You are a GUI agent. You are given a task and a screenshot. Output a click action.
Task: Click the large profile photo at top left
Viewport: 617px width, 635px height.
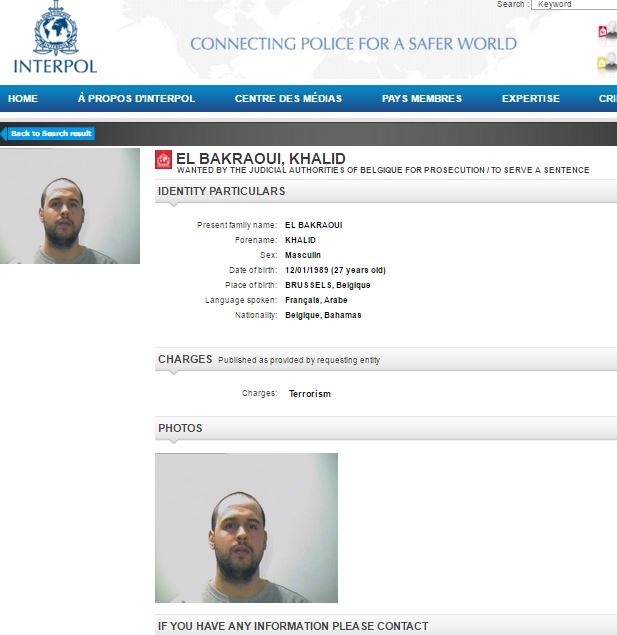(x=70, y=206)
